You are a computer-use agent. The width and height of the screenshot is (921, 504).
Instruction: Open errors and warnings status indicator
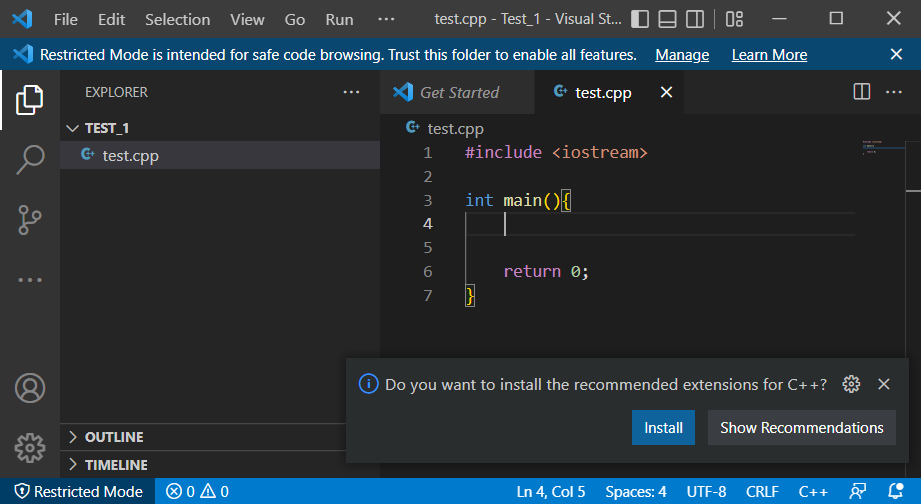197,491
